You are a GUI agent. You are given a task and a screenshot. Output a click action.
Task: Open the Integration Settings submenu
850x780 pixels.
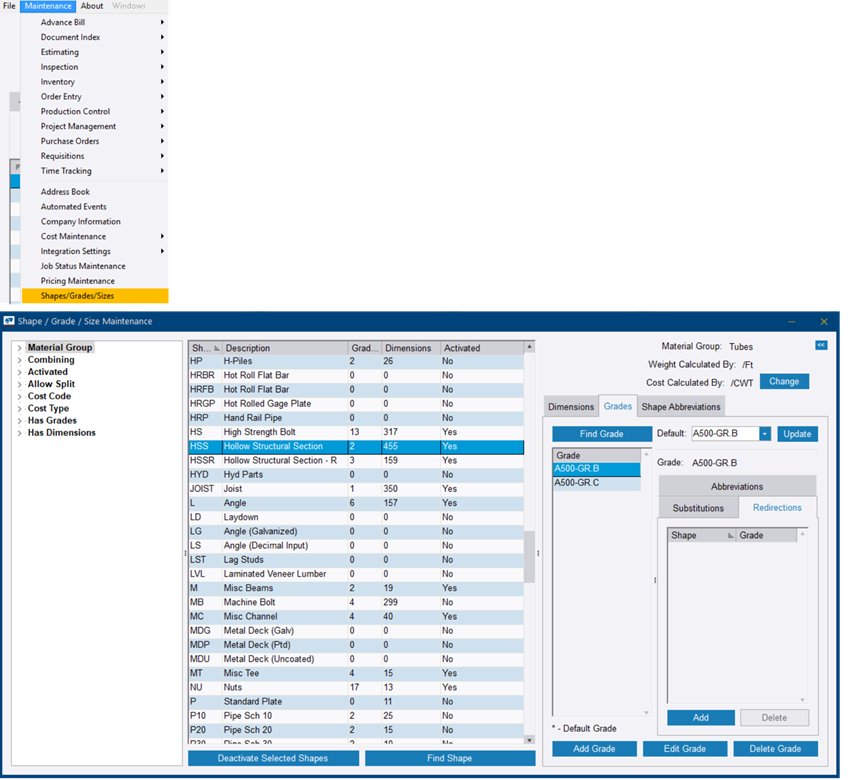pyautogui.click(x=95, y=252)
